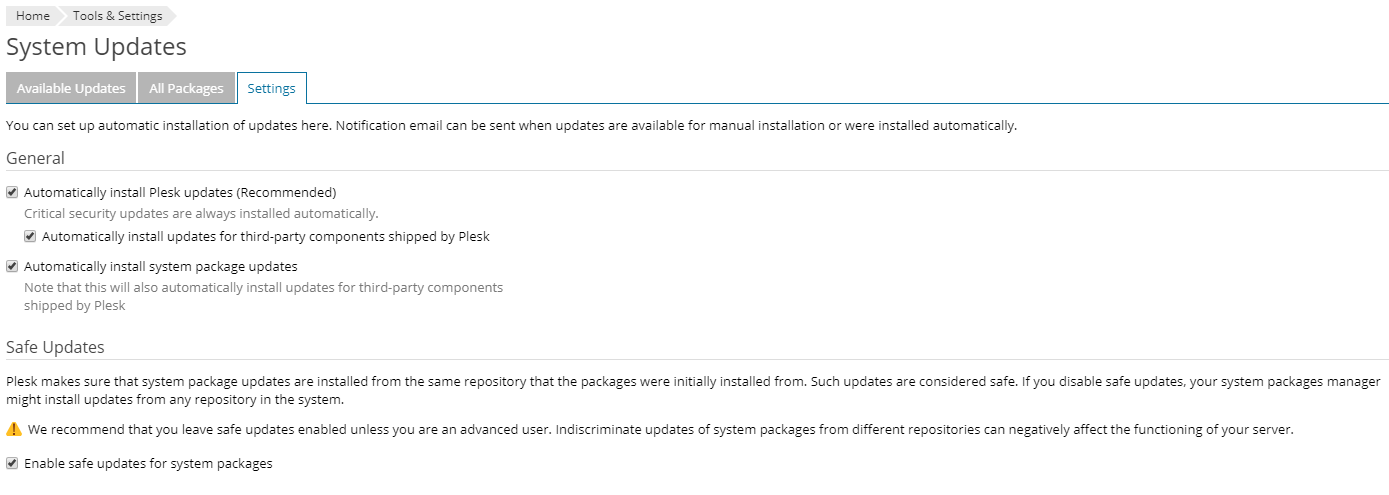Click the 'We recommend that you leave' warning text
The height and width of the screenshot is (495, 1389).
point(660,430)
